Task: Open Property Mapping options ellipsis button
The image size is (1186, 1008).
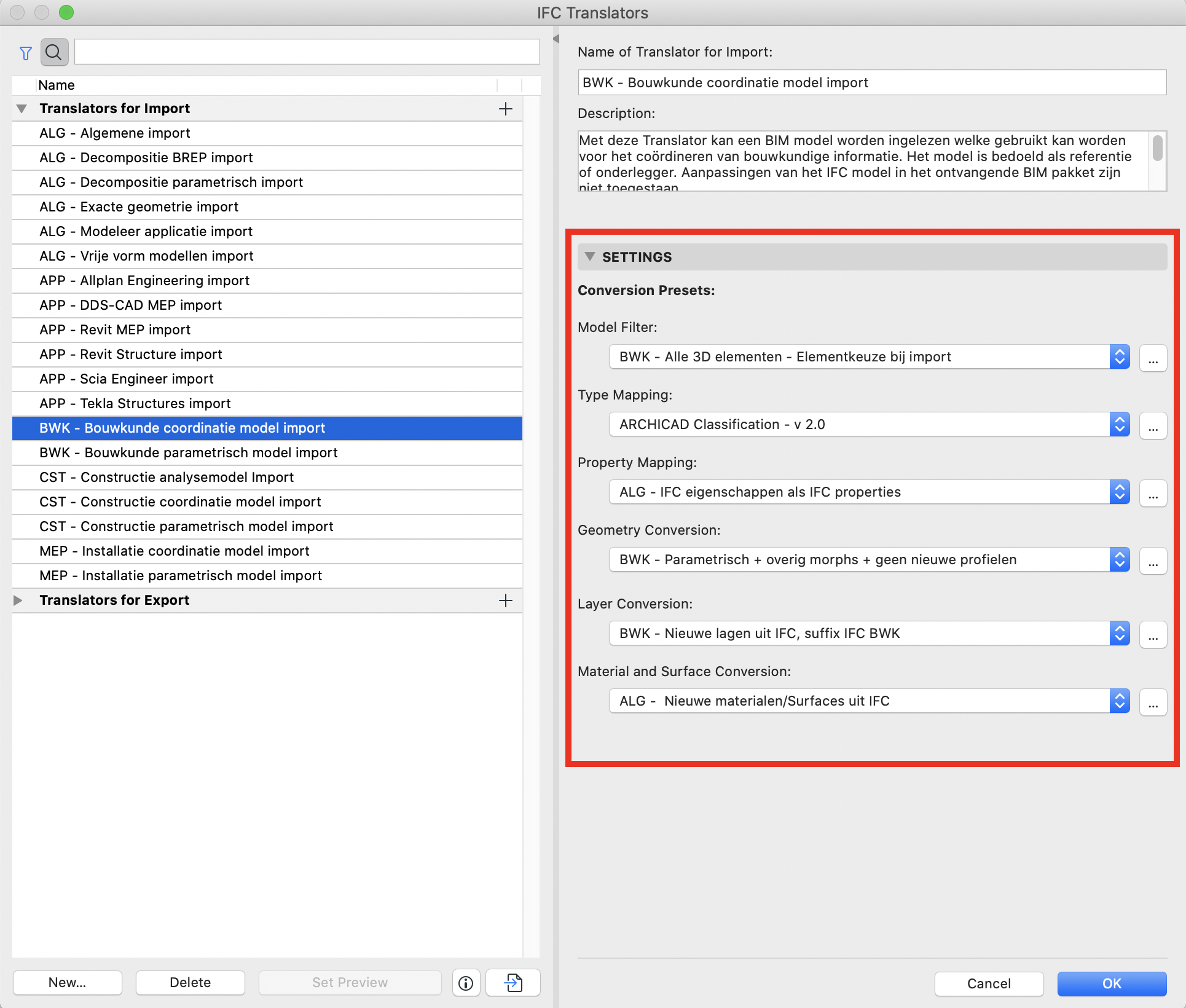Action: click(1153, 492)
